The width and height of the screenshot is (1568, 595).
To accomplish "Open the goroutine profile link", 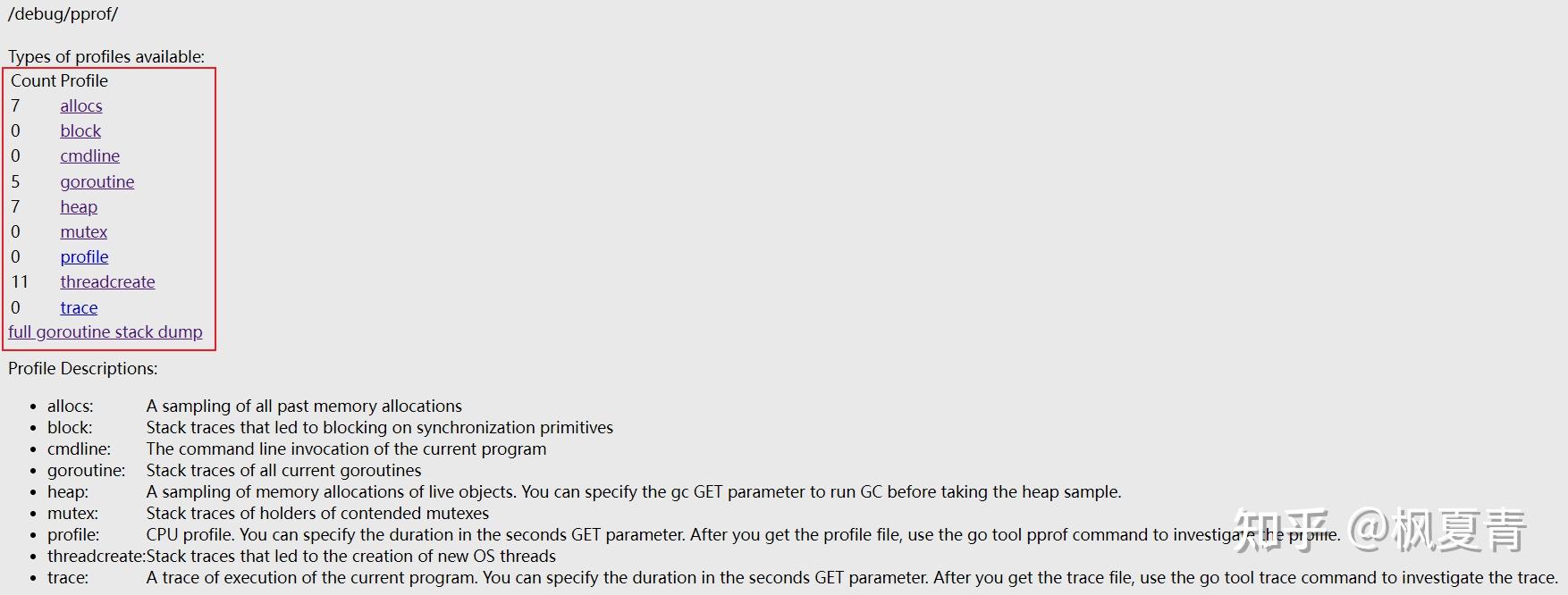I will click(97, 182).
